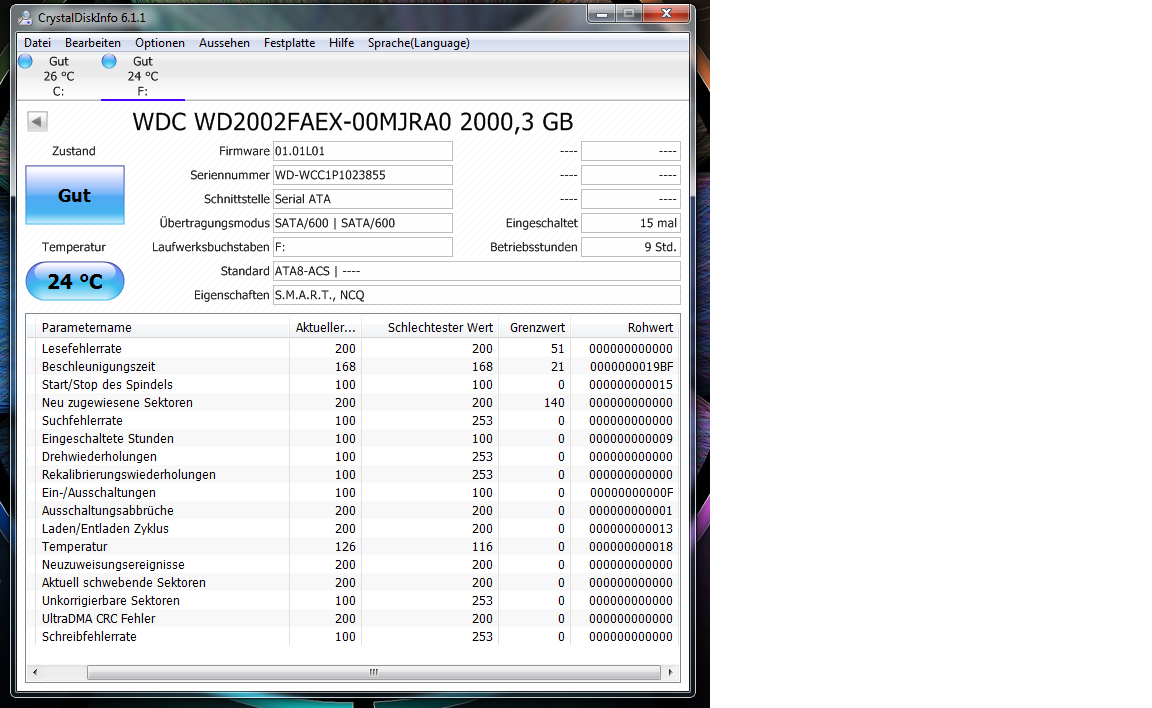The image size is (1152, 708).
Task: Click the Aktueller... column header
Action: pos(325,328)
